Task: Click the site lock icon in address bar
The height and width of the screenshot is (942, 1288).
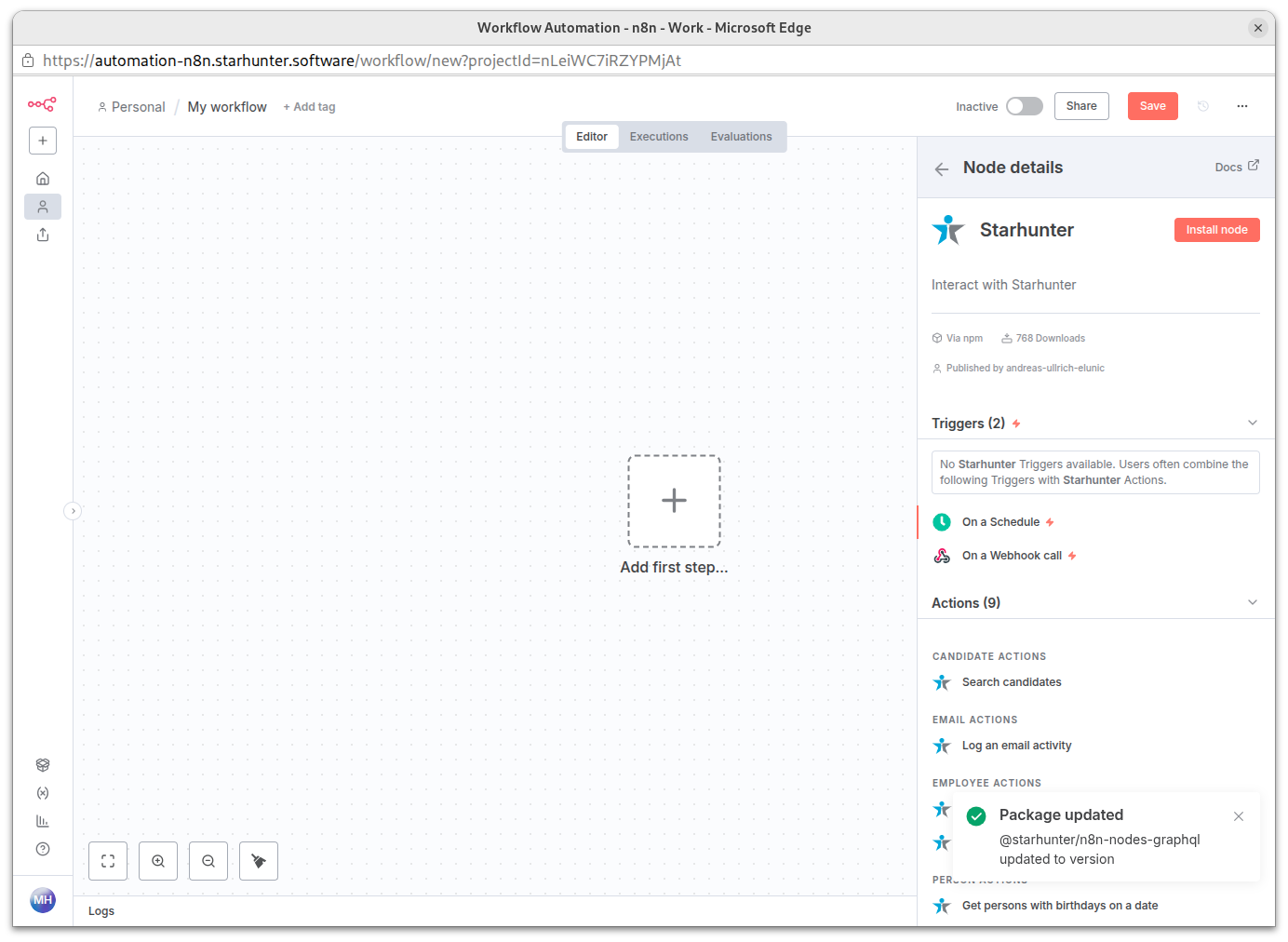Action: 28,61
